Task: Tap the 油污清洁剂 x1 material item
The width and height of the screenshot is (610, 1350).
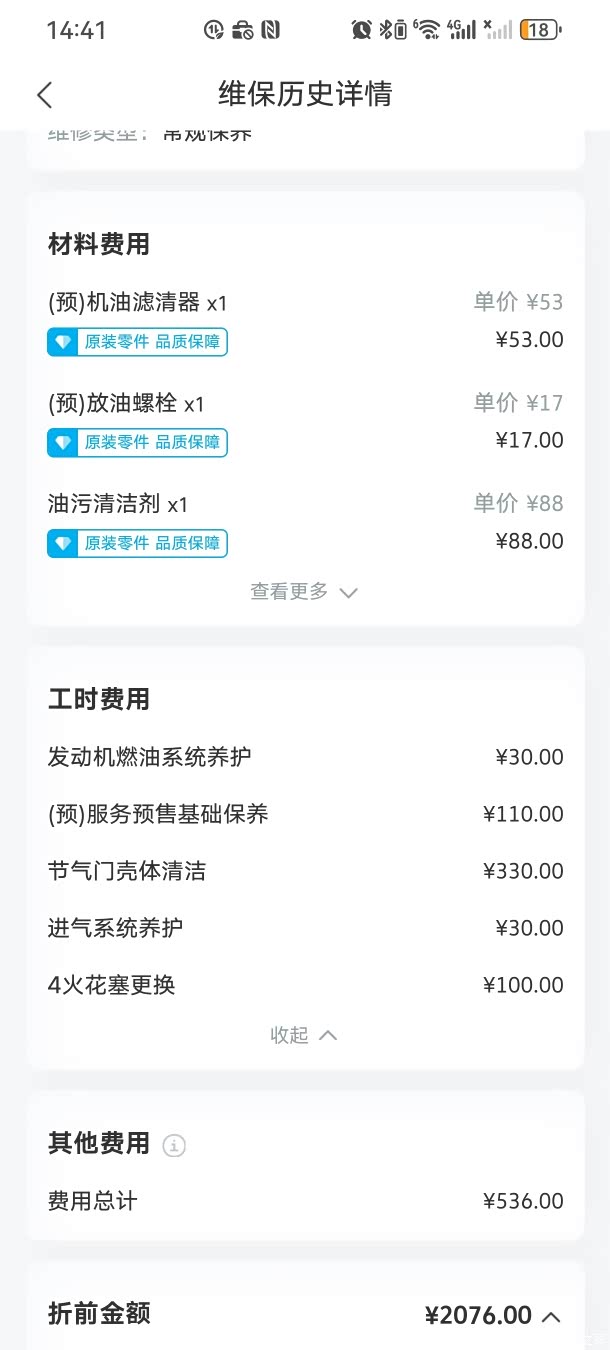Action: (118, 504)
